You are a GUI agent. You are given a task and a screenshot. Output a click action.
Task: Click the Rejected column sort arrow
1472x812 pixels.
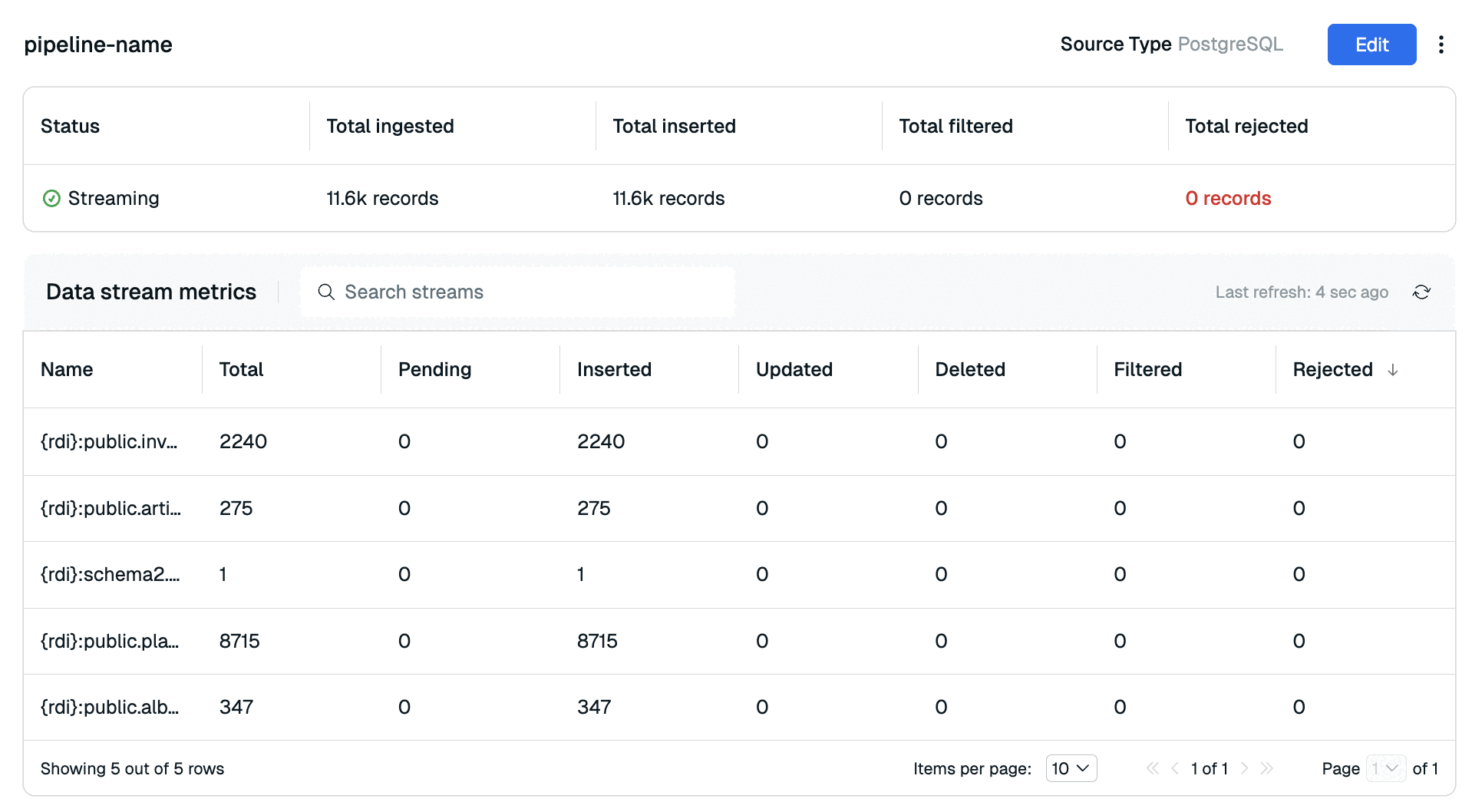point(1392,370)
